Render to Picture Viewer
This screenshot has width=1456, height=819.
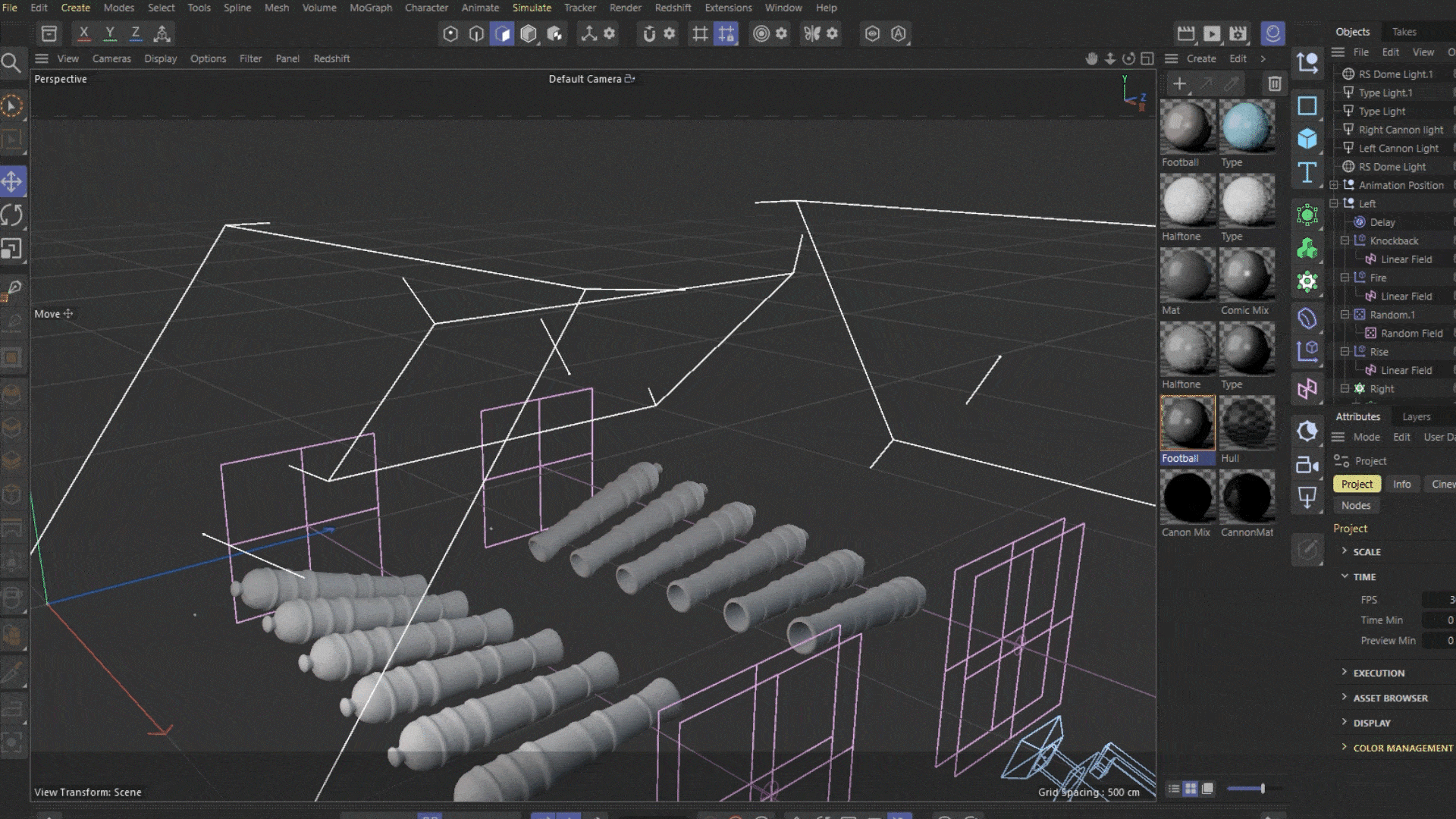coord(1212,33)
